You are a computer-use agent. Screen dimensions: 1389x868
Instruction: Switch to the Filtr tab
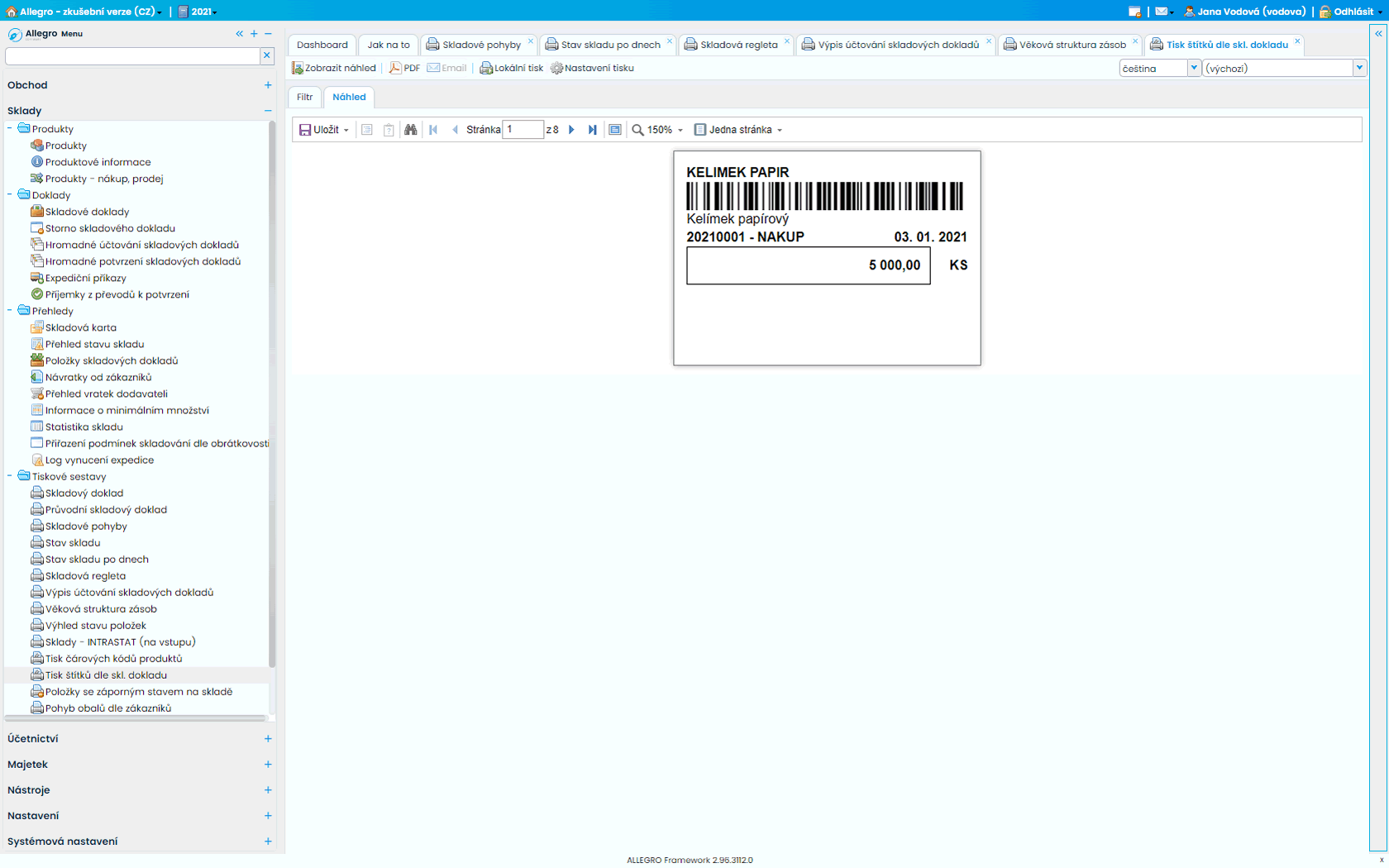(305, 97)
